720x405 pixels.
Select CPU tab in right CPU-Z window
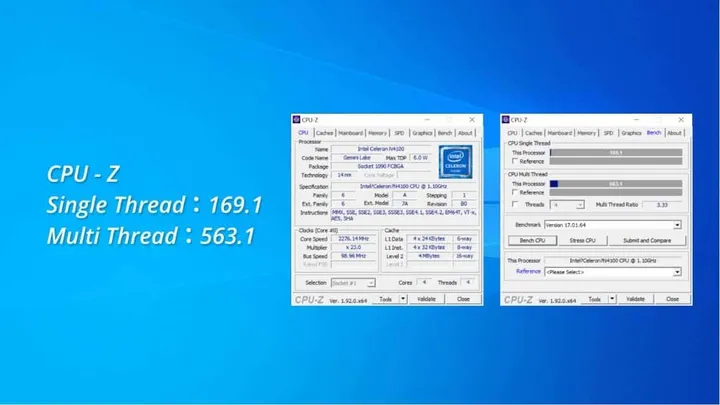512,133
